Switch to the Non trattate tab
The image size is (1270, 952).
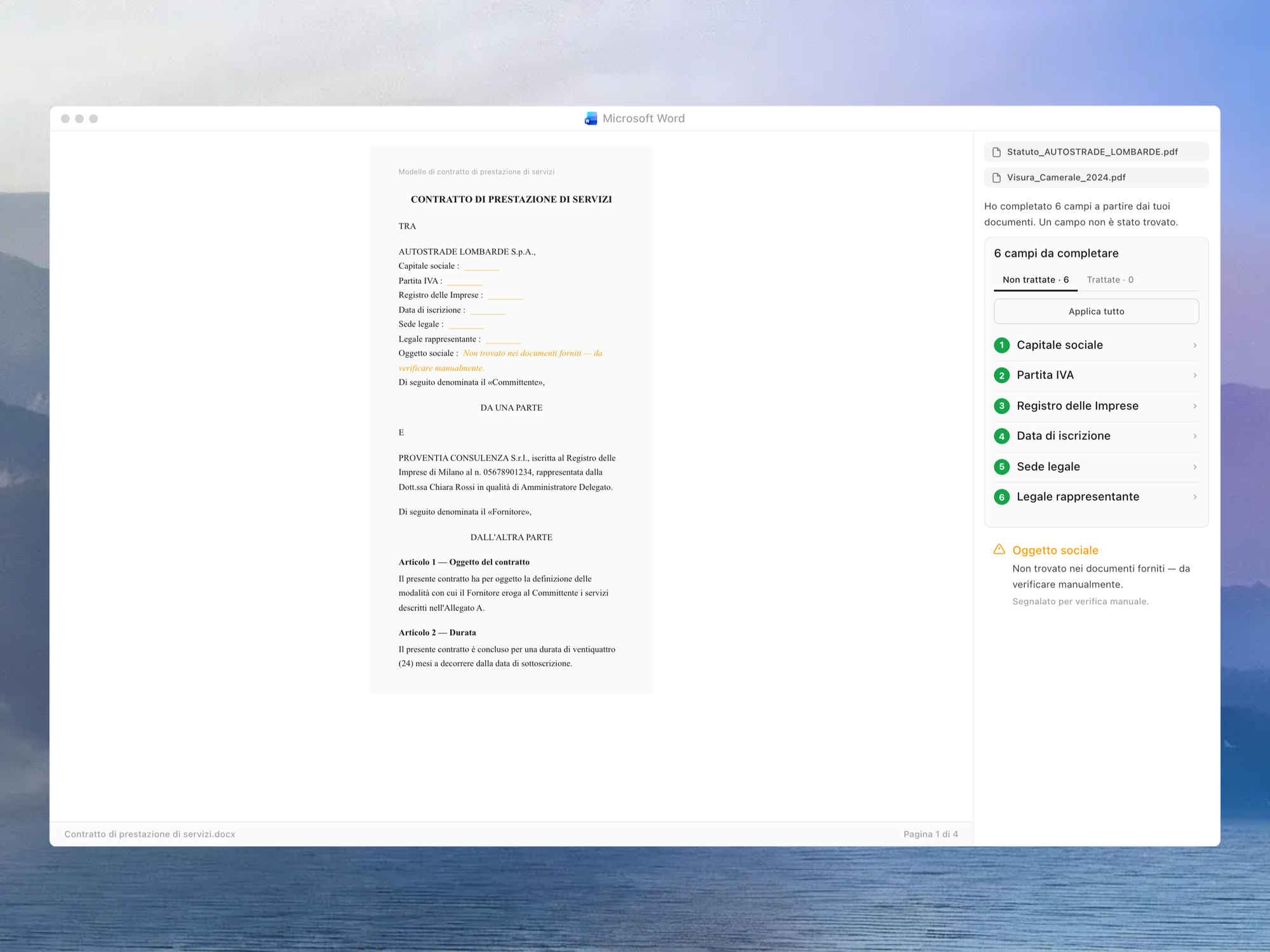[1035, 280]
